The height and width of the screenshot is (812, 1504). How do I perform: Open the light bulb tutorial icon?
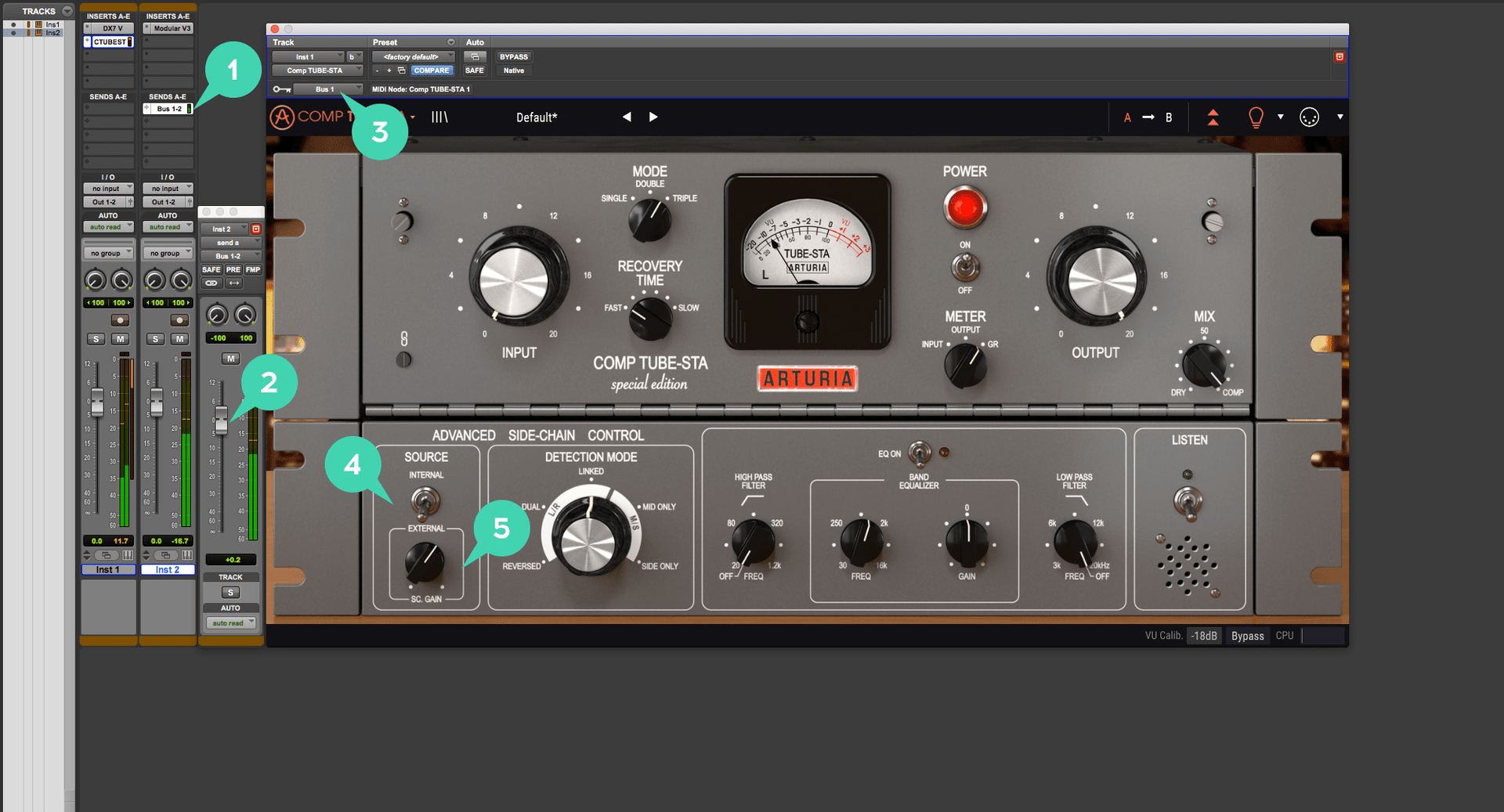coord(1256,117)
